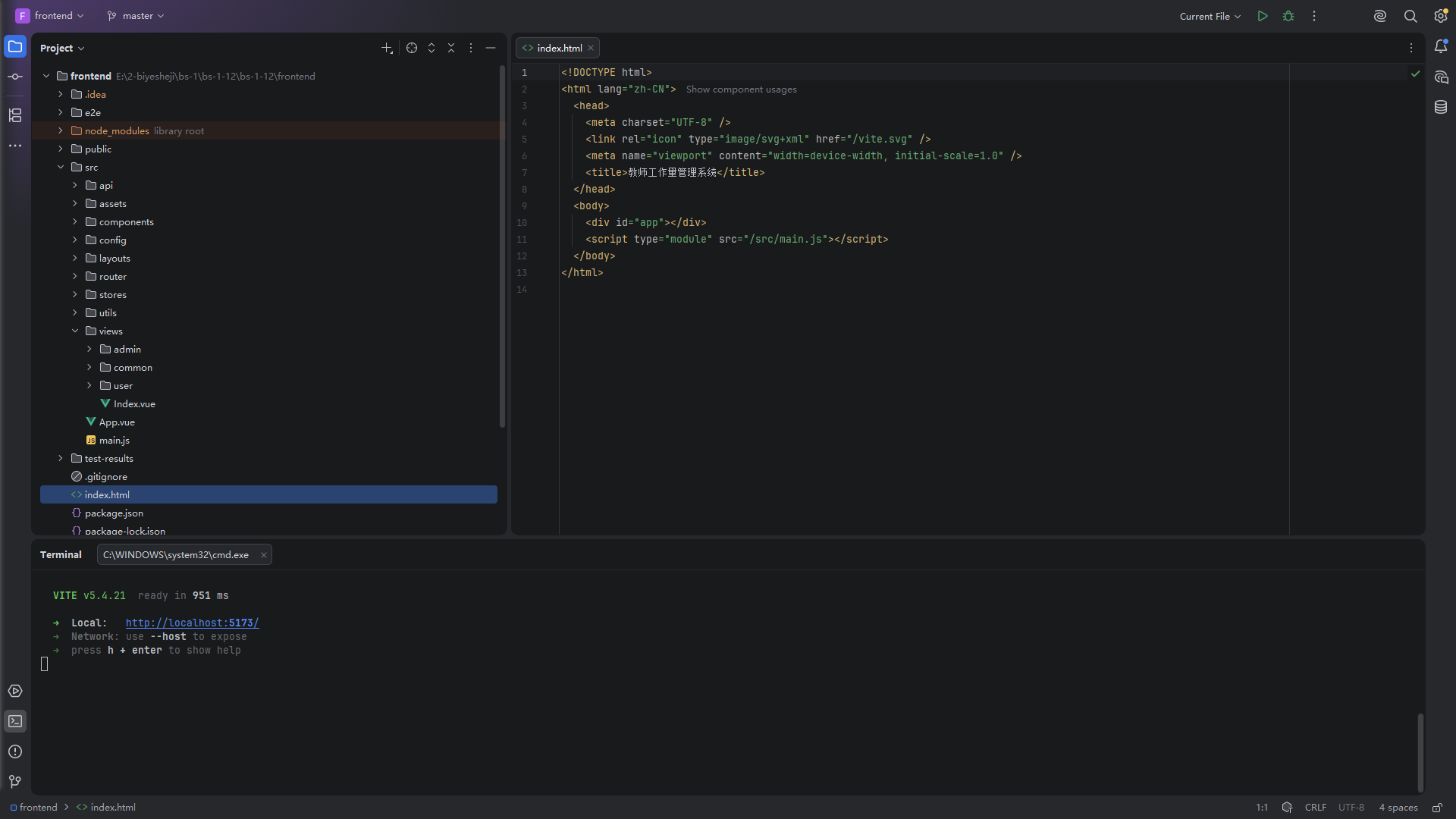Open the AI assistant swirl icon
1456x819 pixels.
pos(1380,16)
